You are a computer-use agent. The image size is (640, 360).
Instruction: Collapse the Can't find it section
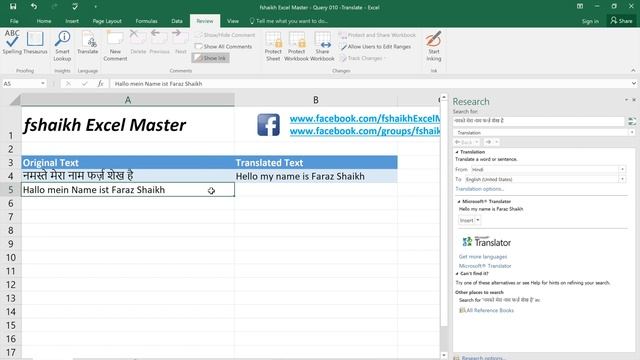click(457, 273)
